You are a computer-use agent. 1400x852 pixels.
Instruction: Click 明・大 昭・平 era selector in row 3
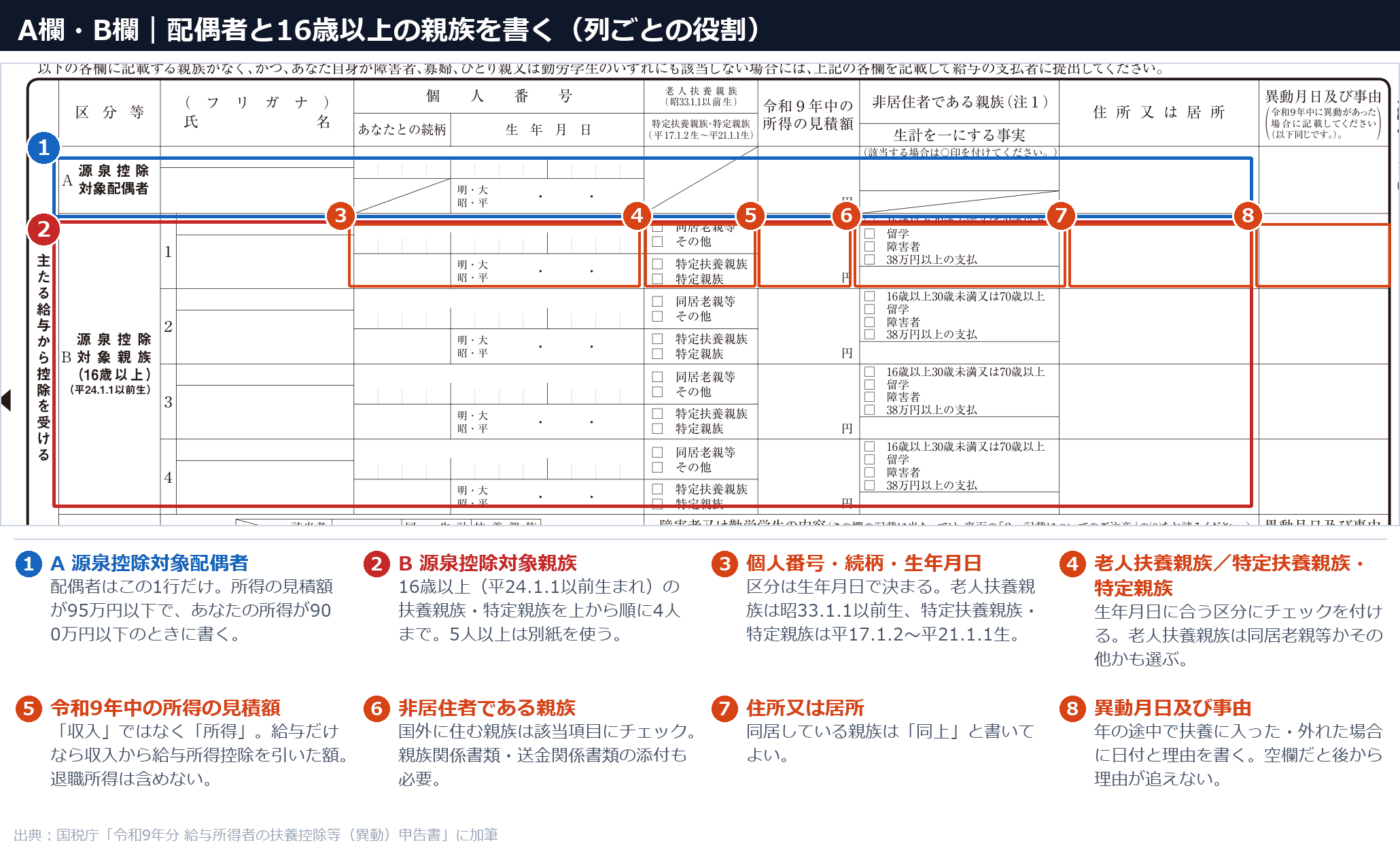click(472, 422)
